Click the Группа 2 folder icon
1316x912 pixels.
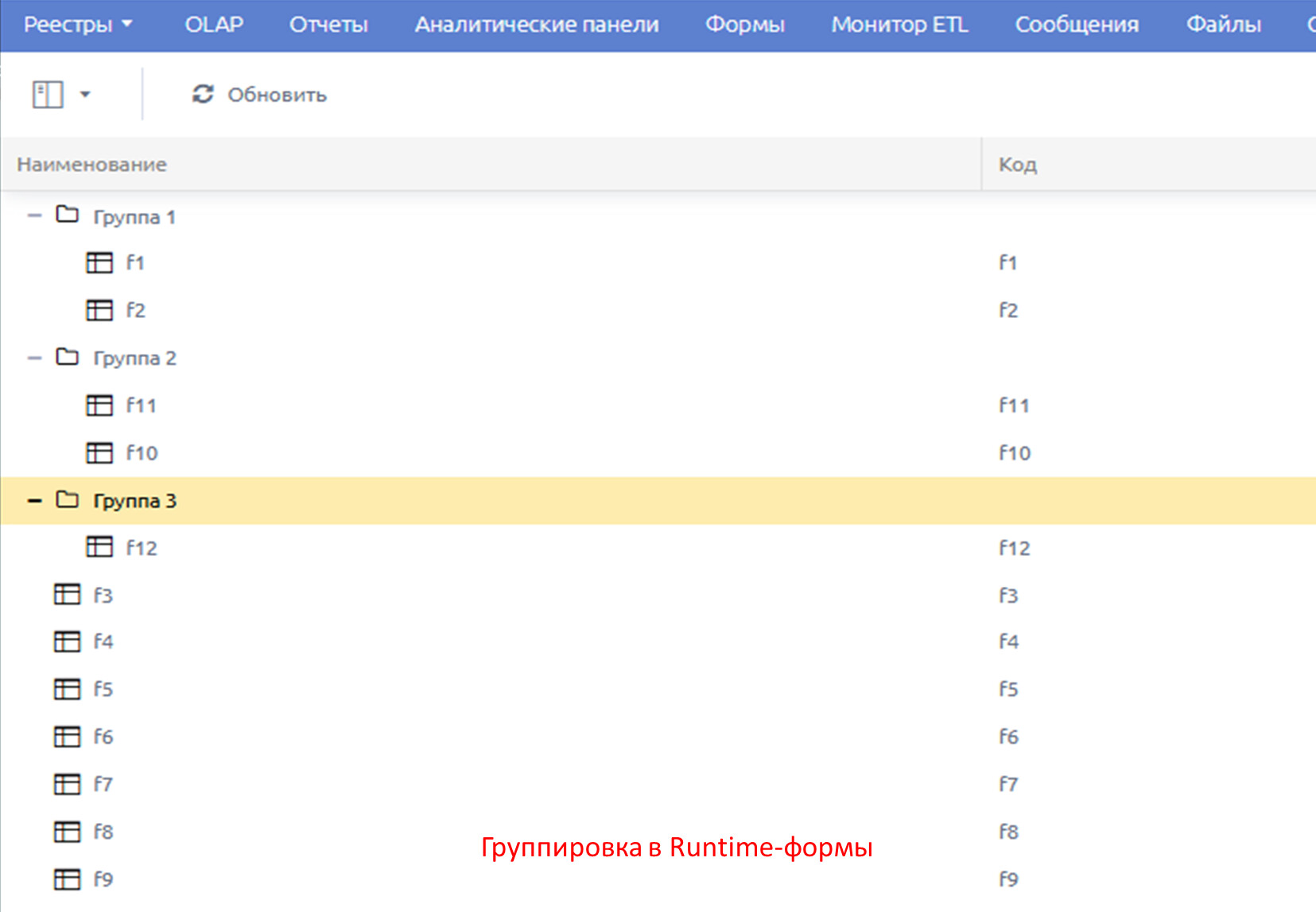68,357
